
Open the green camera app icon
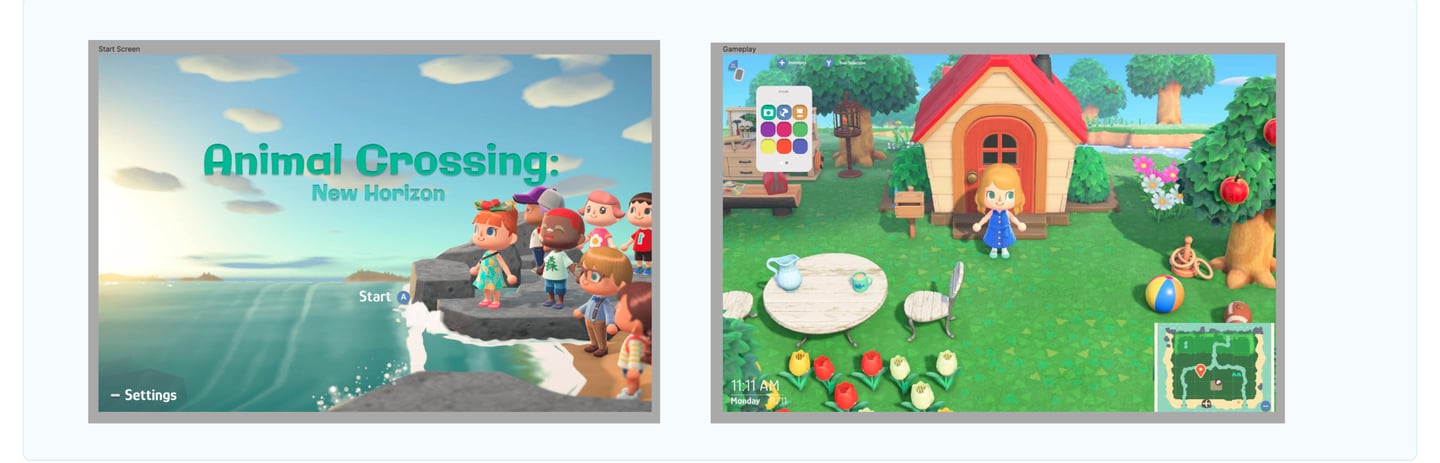click(768, 112)
